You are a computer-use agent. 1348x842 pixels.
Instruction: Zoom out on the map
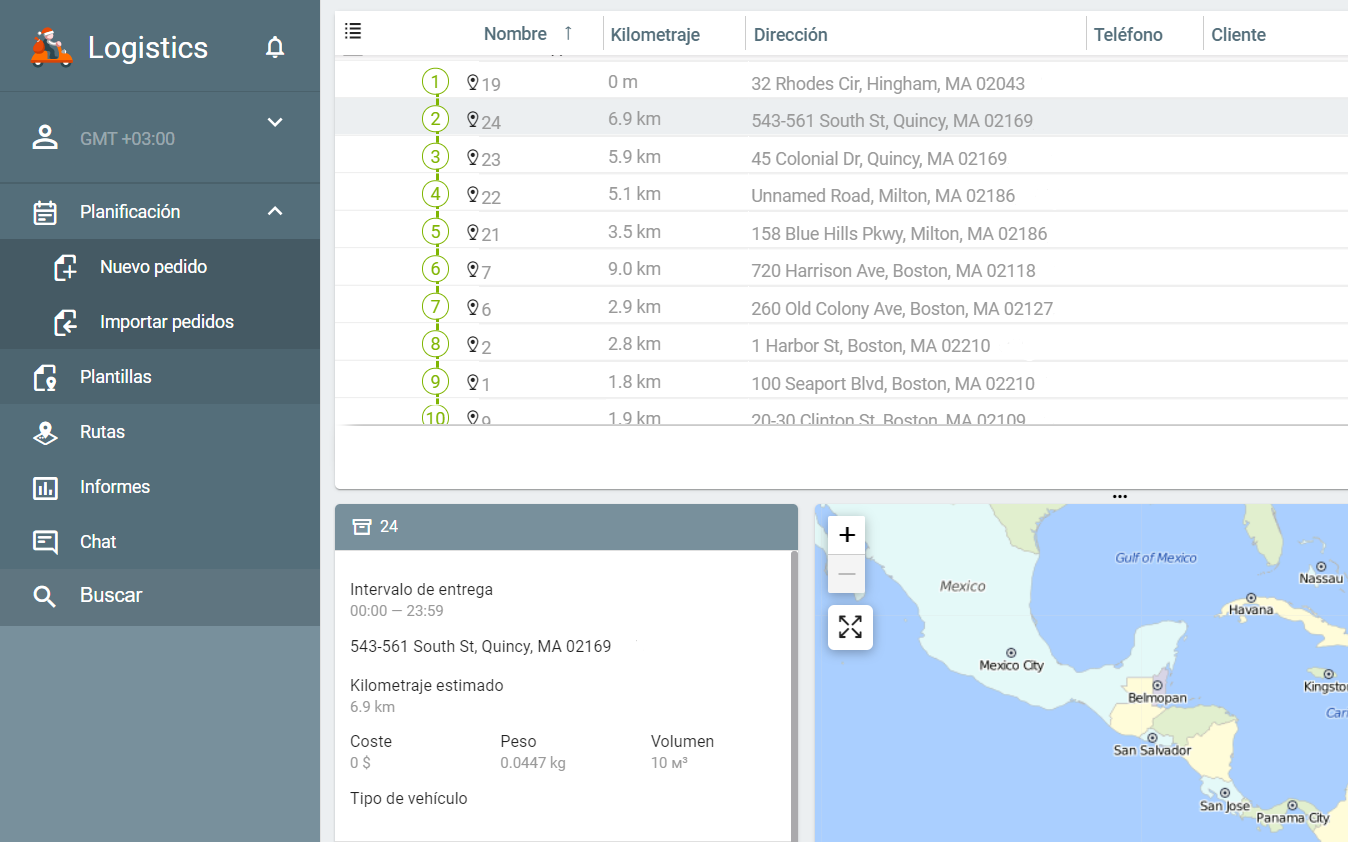coord(846,574)
